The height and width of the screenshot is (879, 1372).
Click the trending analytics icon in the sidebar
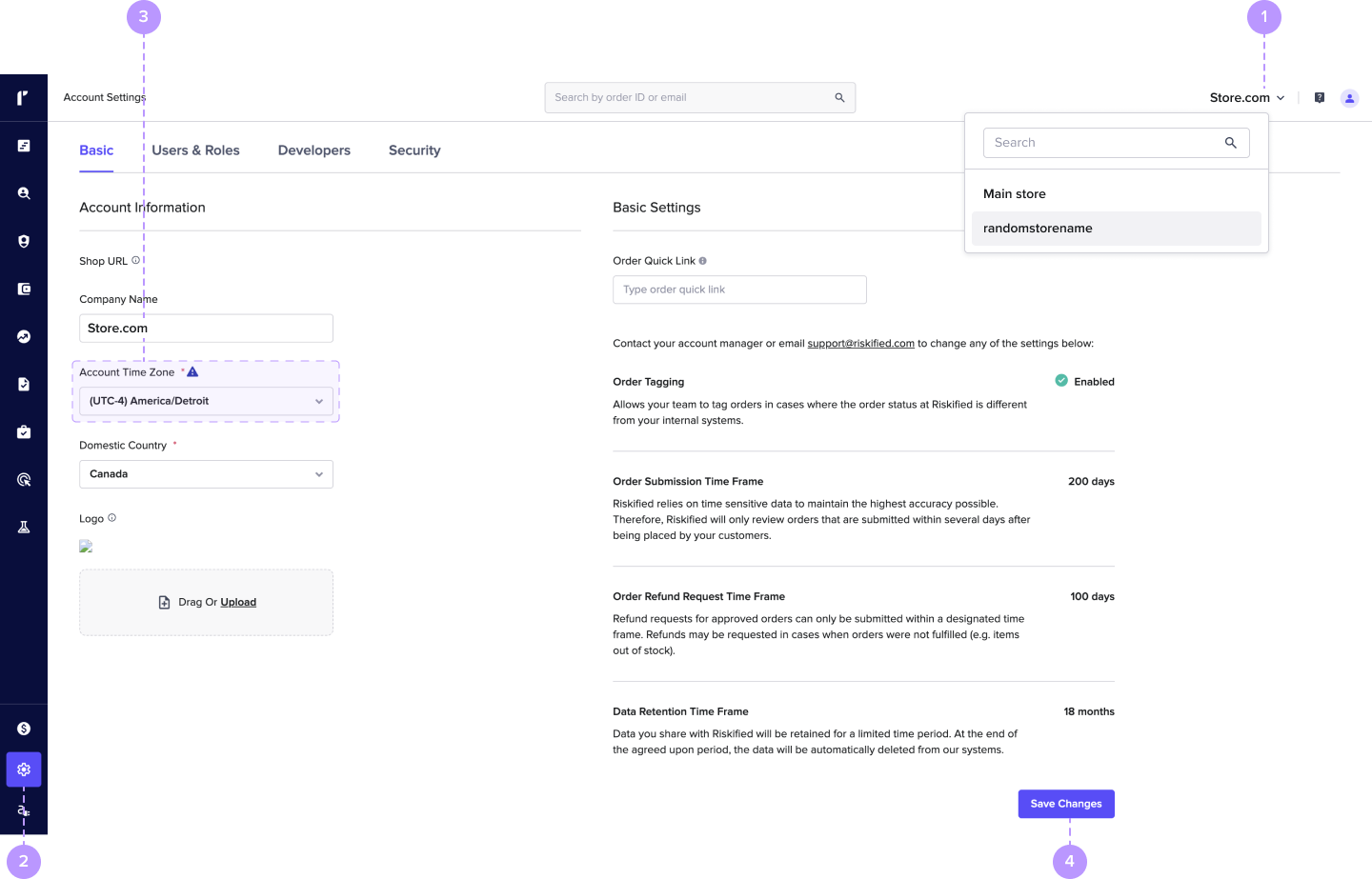(24, 336)
